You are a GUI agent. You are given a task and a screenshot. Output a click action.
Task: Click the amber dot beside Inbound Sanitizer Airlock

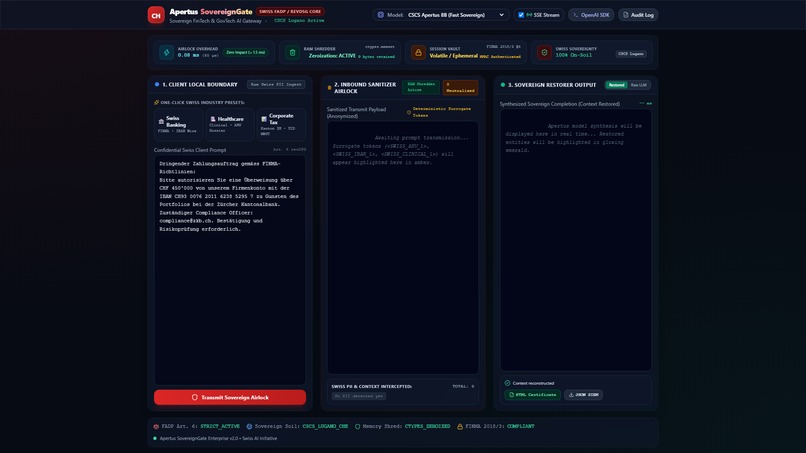click(x=329, y=88)
